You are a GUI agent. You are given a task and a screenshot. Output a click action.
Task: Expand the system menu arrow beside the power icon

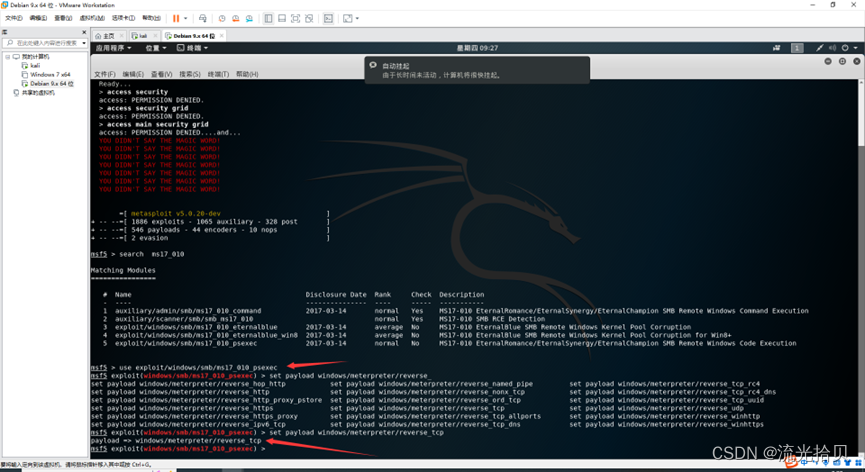click(855, 48)
